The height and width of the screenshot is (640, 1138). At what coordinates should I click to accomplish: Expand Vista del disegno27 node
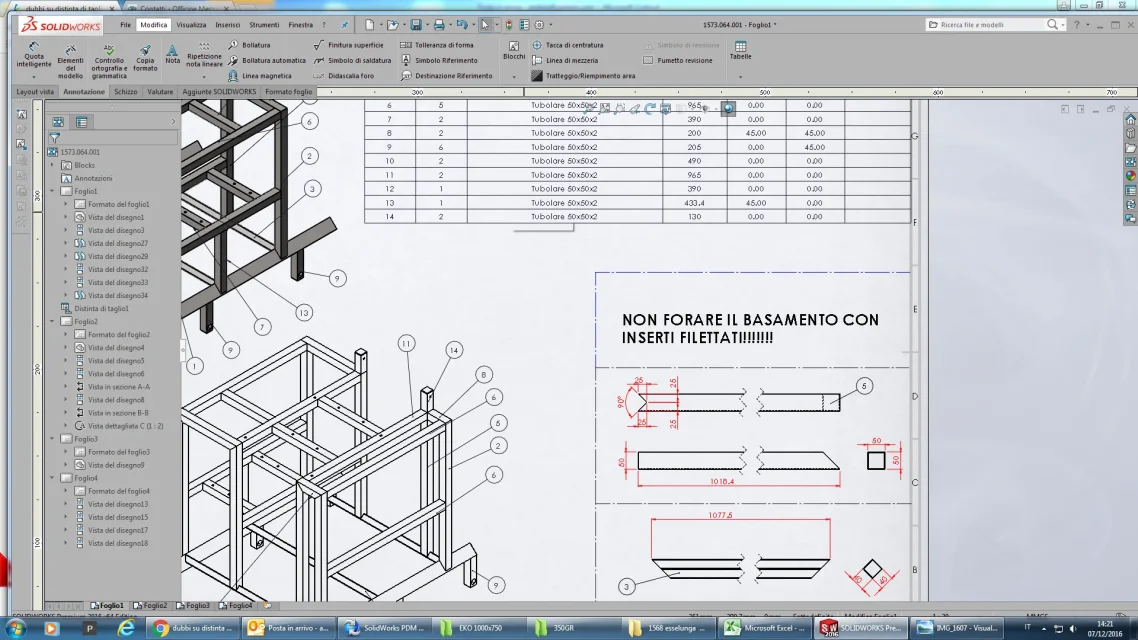[x=65, y=243]
